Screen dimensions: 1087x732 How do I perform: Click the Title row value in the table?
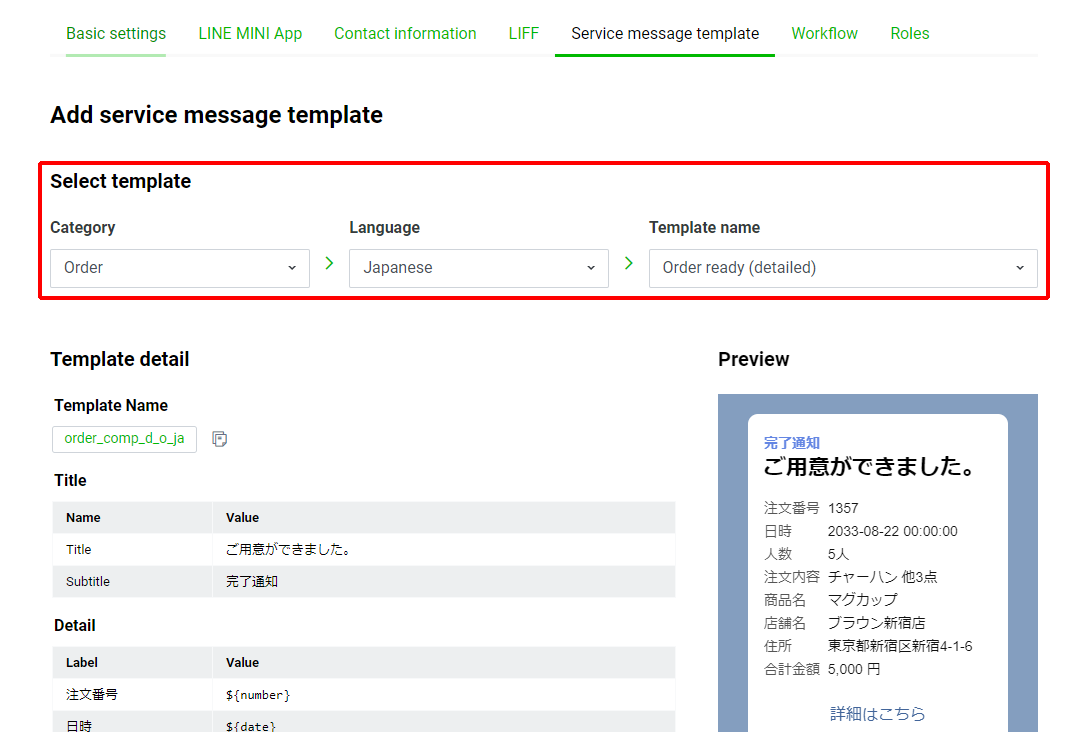coord(286,550)
